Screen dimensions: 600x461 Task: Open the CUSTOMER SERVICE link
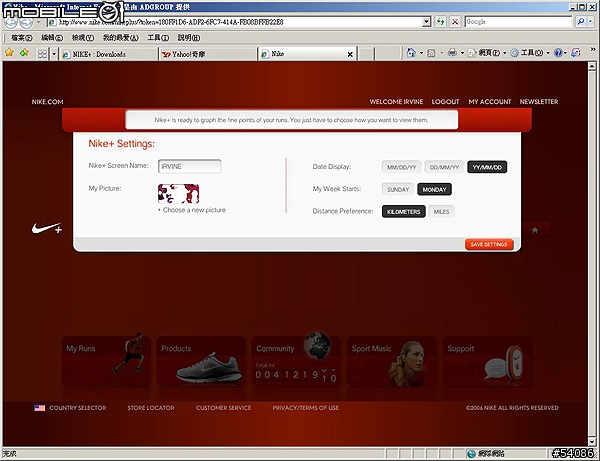click(x=223, y=408)
